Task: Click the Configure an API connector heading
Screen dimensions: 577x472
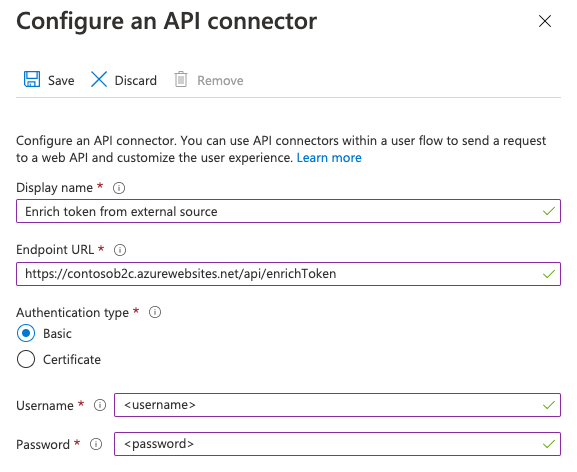Action: coord(166,21)
